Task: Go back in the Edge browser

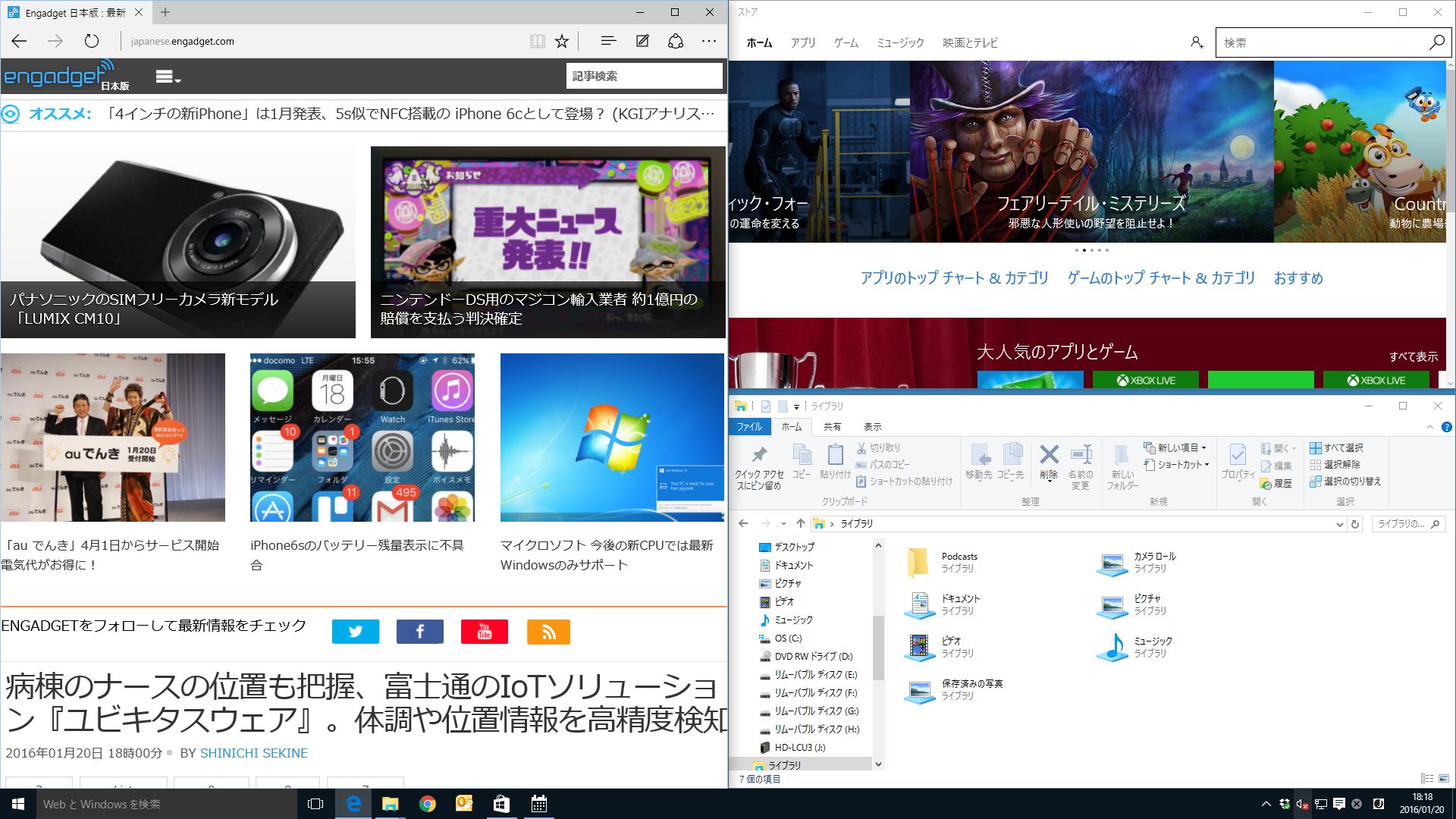Action: [x=20, y=41]
